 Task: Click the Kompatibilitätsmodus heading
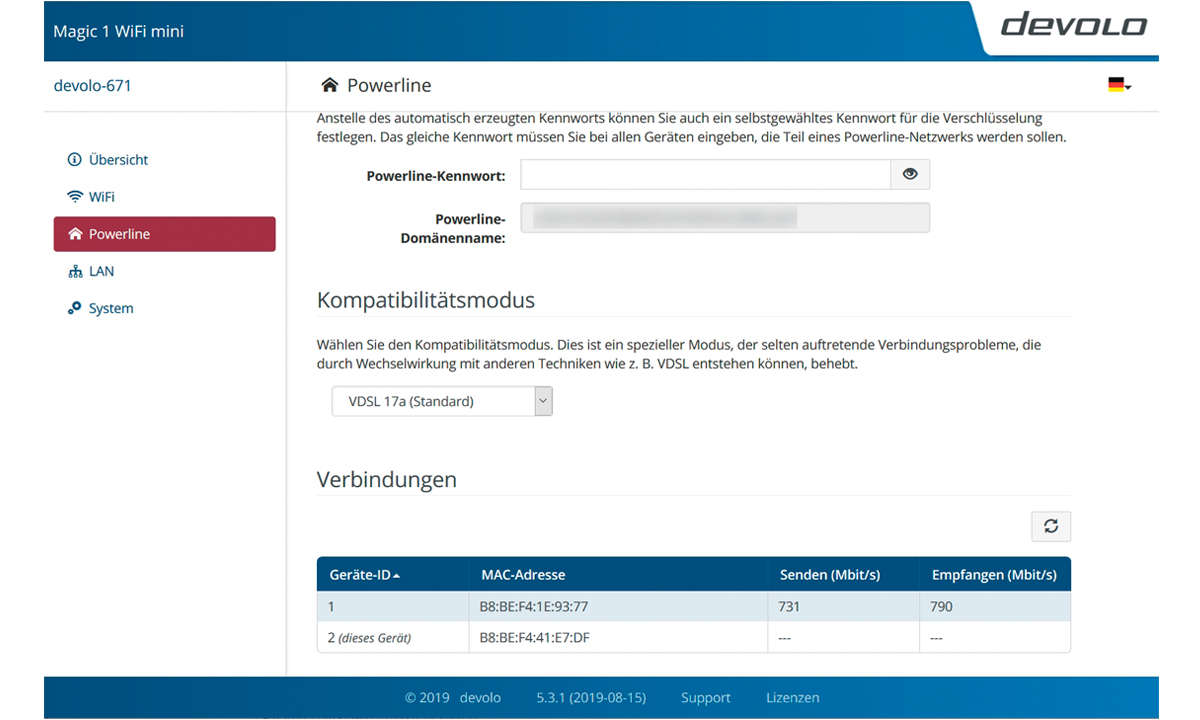(426, 300)
